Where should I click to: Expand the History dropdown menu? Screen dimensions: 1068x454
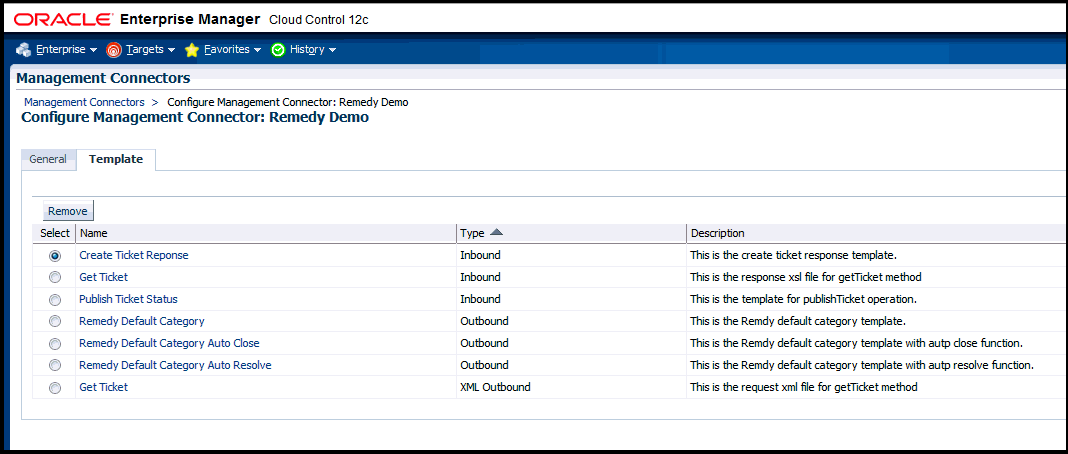(313, 50)
